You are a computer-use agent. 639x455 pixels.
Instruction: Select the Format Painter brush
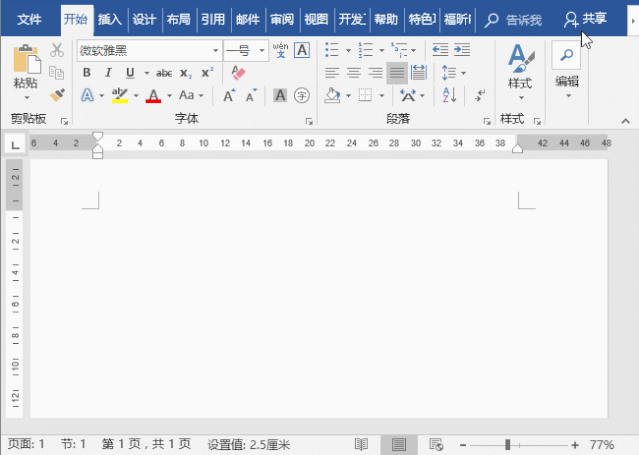tap(57, 95)
